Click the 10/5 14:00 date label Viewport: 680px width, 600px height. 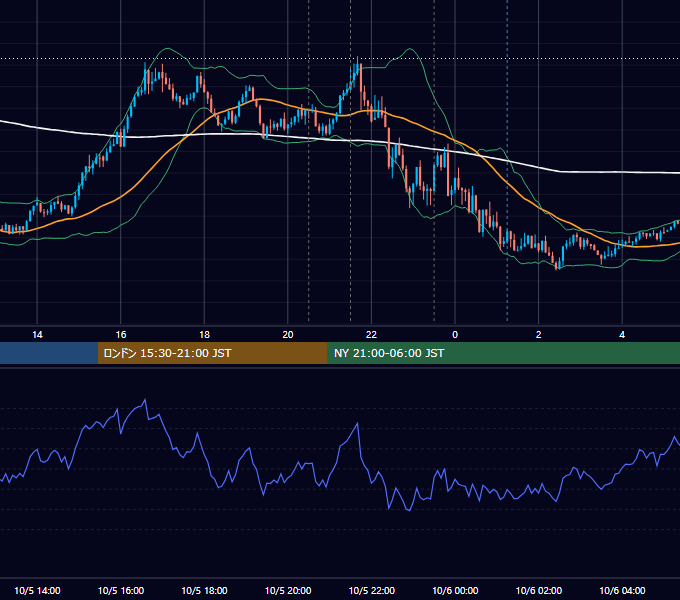click(37, 590)
